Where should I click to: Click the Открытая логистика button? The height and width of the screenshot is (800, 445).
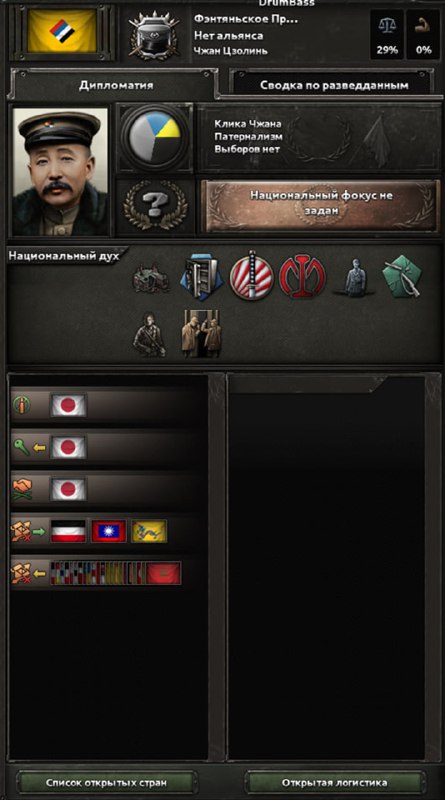[334, 782]
